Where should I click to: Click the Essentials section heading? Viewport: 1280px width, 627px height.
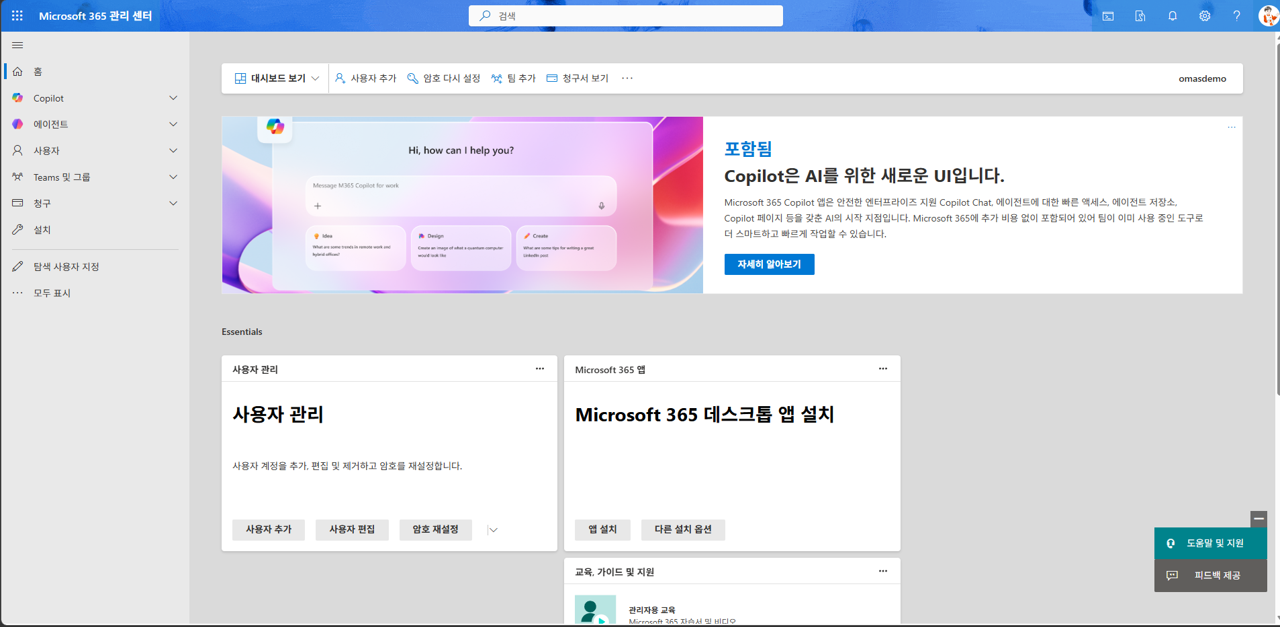[x=242, y=331]
